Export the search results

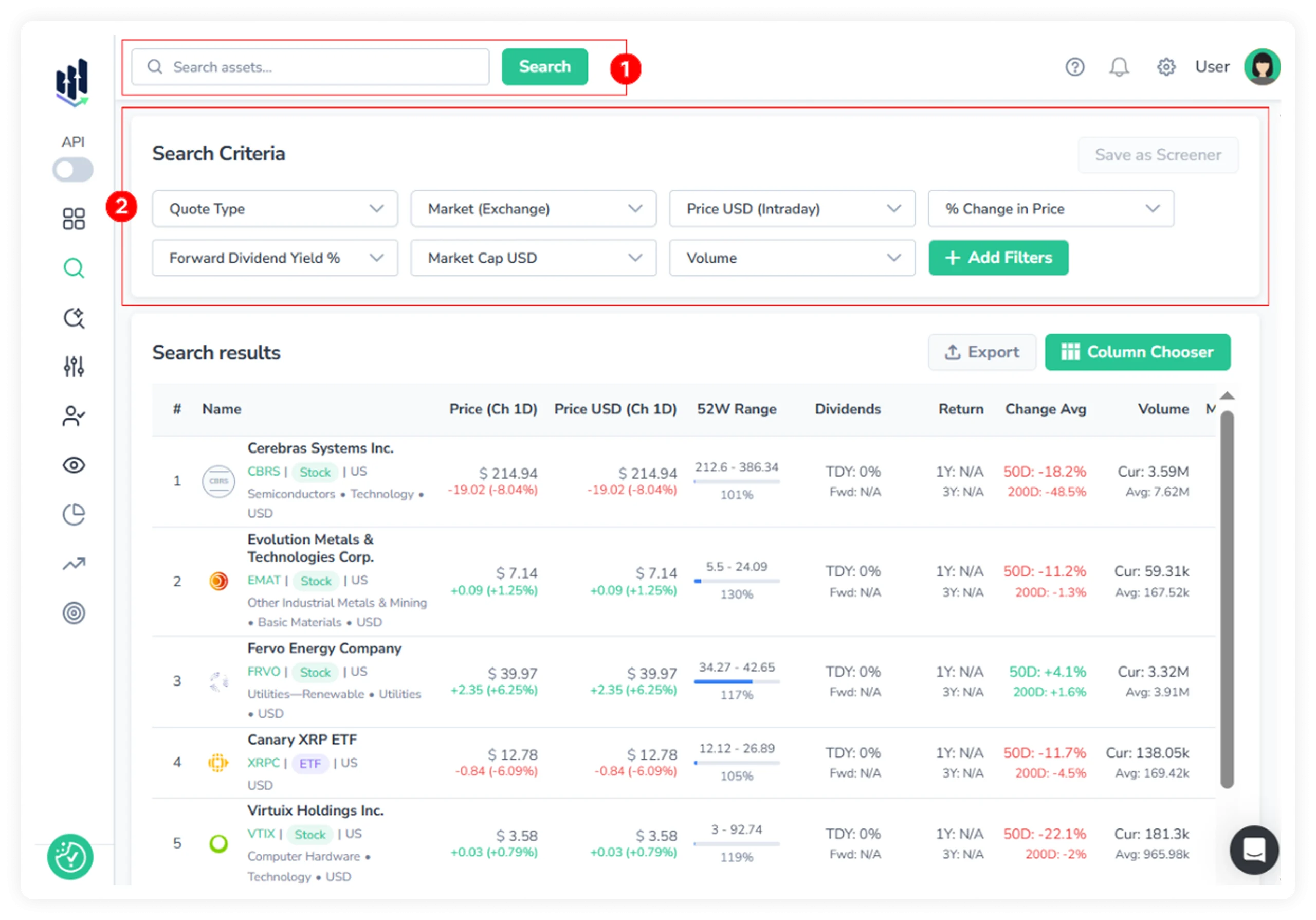tap(982, 352)
